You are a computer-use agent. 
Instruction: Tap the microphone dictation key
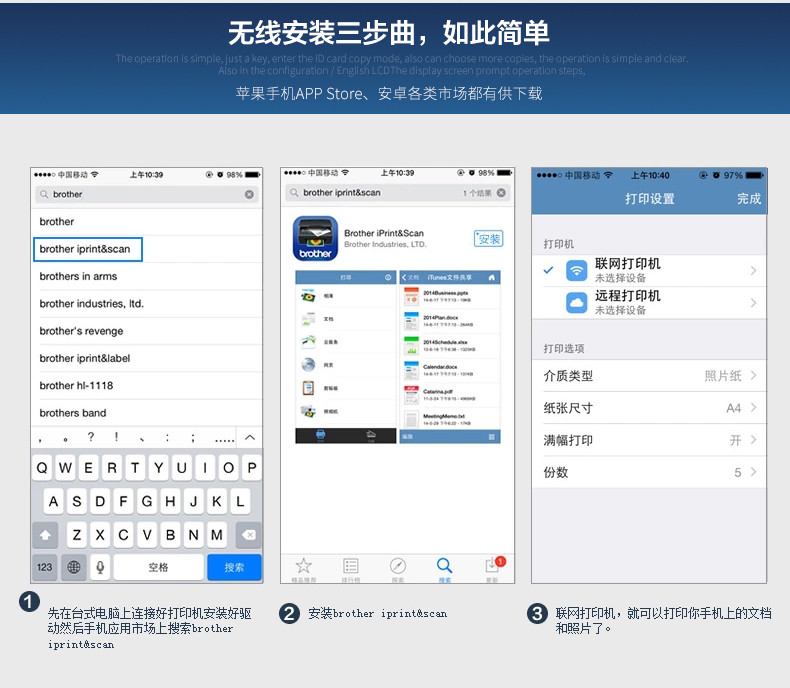100,568
